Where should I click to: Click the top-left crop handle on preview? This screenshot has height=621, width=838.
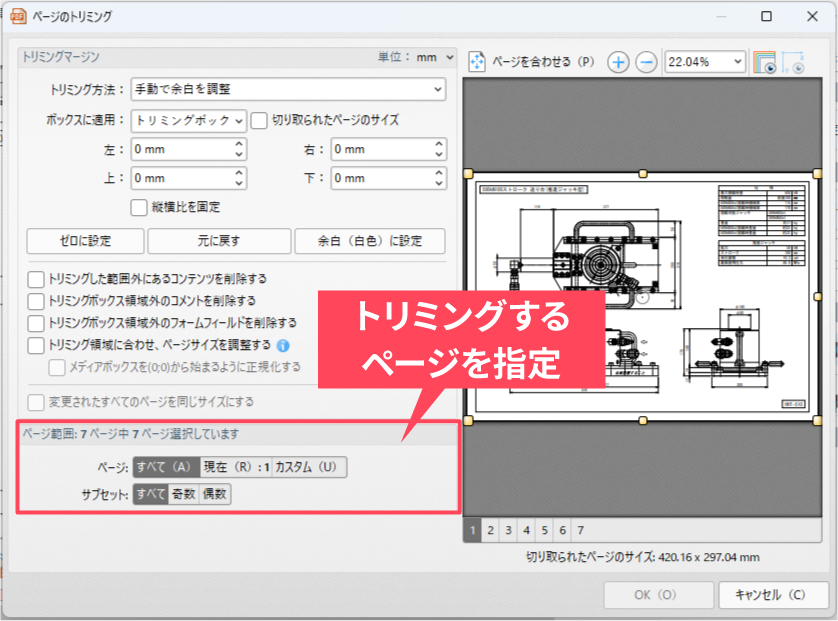click(x=468, y=173)
